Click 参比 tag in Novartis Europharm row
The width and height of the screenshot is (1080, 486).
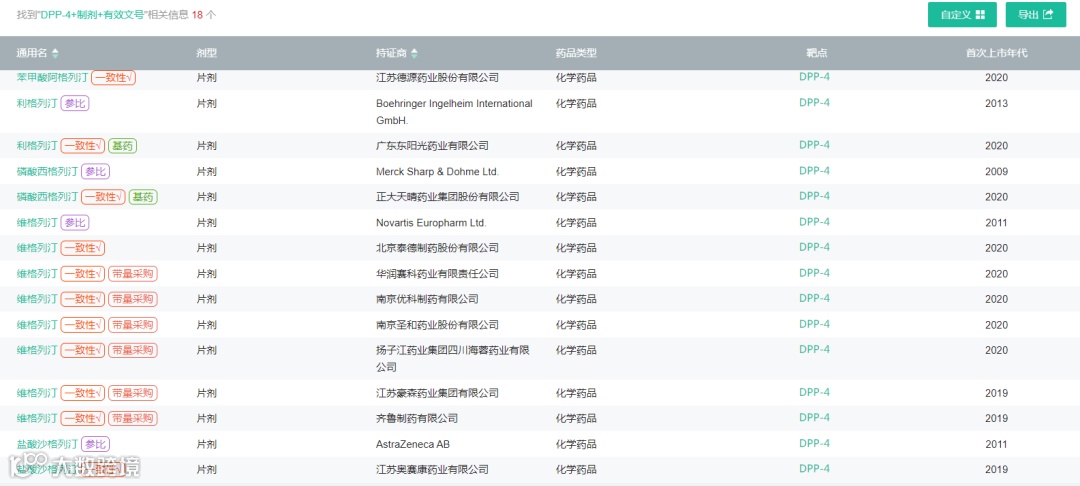[x=75, y=222]
